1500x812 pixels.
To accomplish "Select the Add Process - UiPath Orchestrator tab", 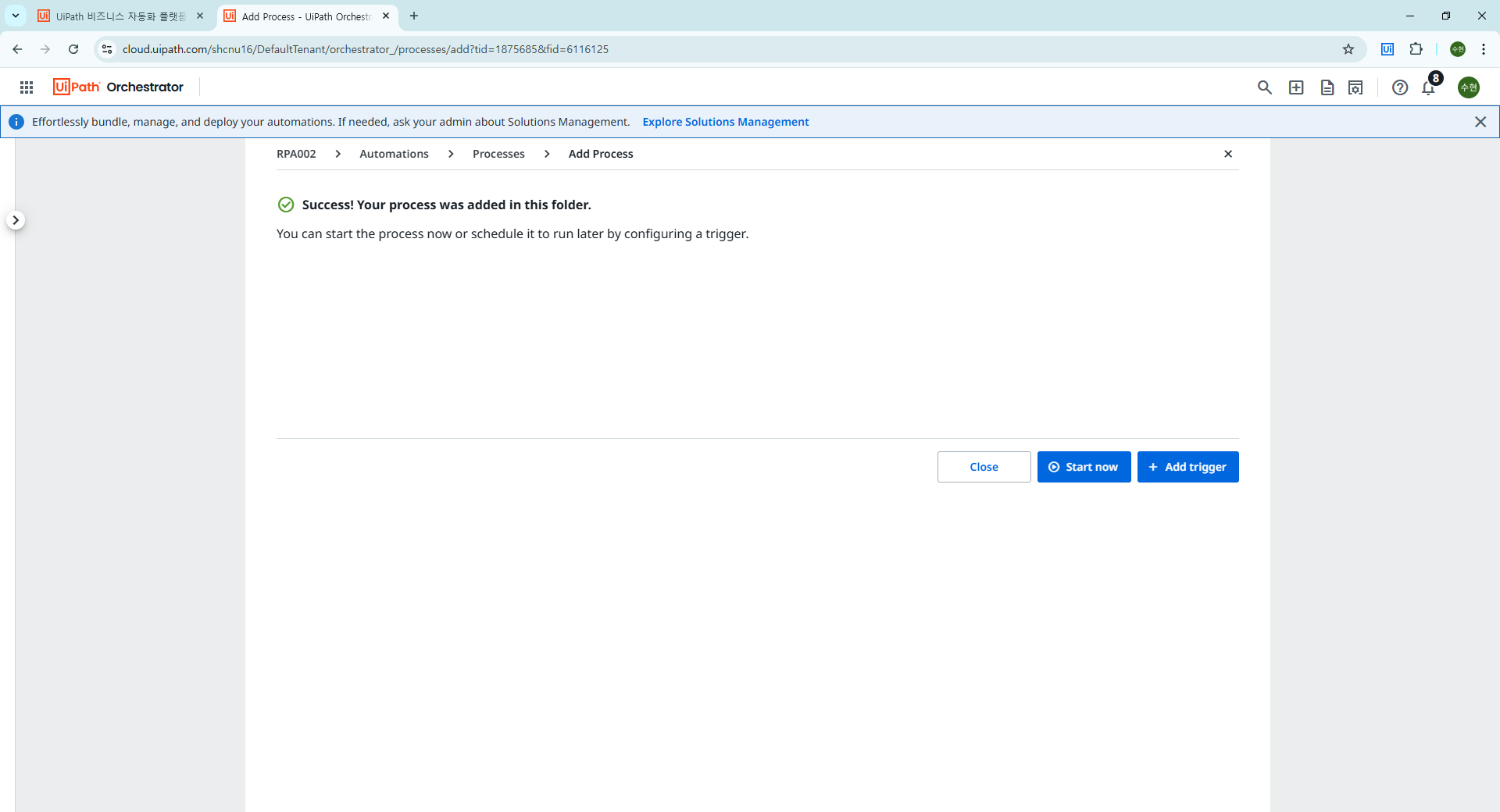I will pyautogui.click(x=306, y=16).
